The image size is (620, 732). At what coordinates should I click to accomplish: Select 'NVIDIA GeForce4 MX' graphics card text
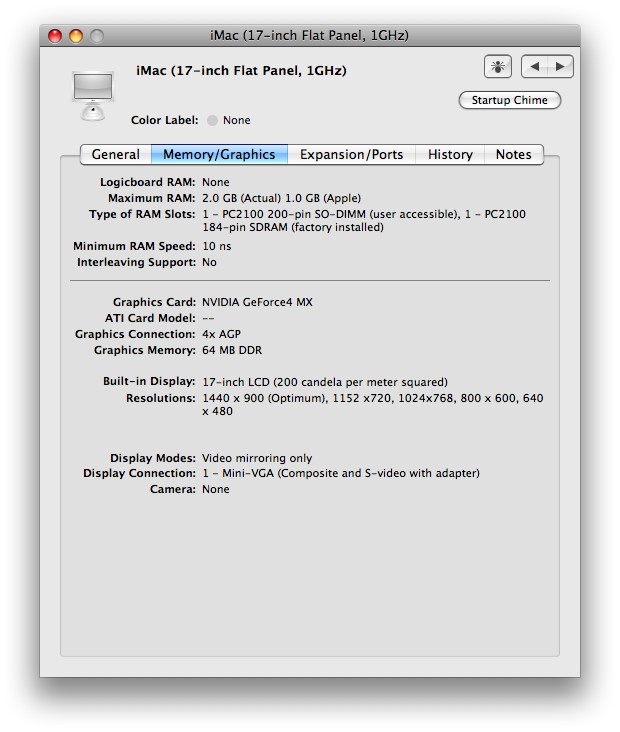pos(257,302)
